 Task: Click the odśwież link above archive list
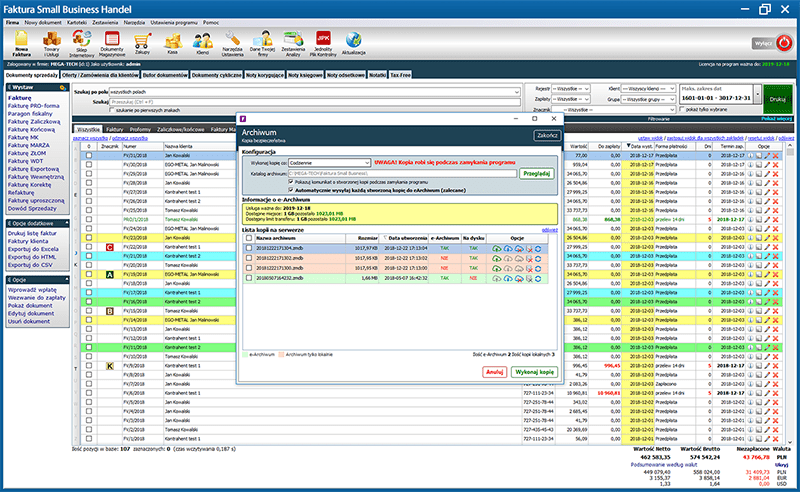[x=549, y=230]
